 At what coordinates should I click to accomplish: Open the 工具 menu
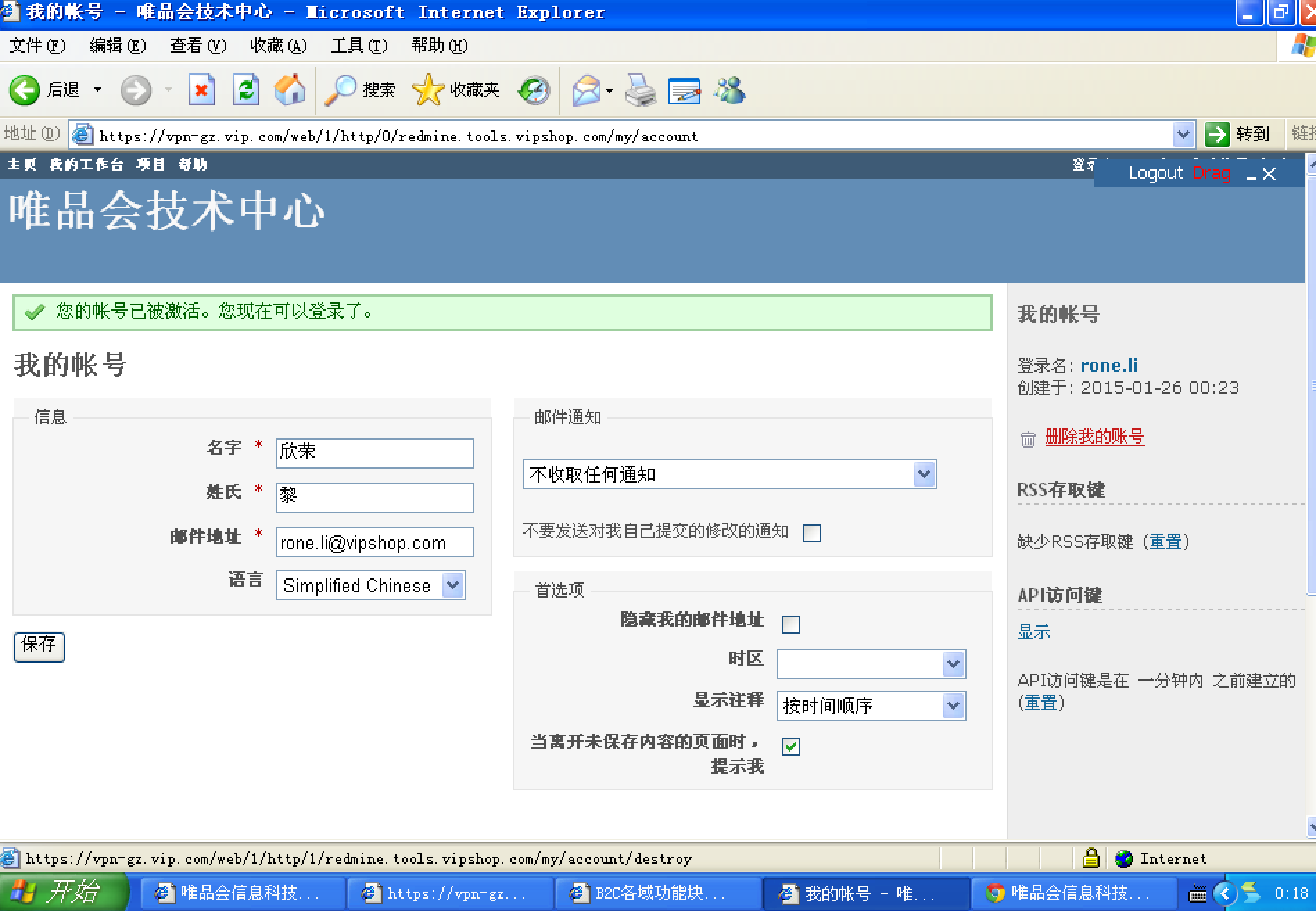click(358, 46)
